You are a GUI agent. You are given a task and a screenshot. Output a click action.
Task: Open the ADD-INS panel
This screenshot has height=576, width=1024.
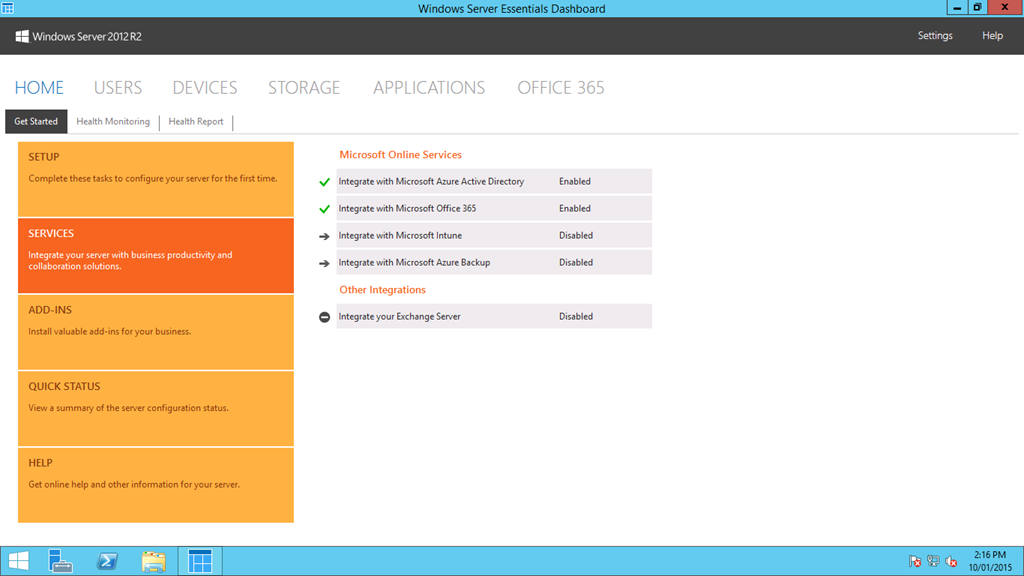[155, 332]
